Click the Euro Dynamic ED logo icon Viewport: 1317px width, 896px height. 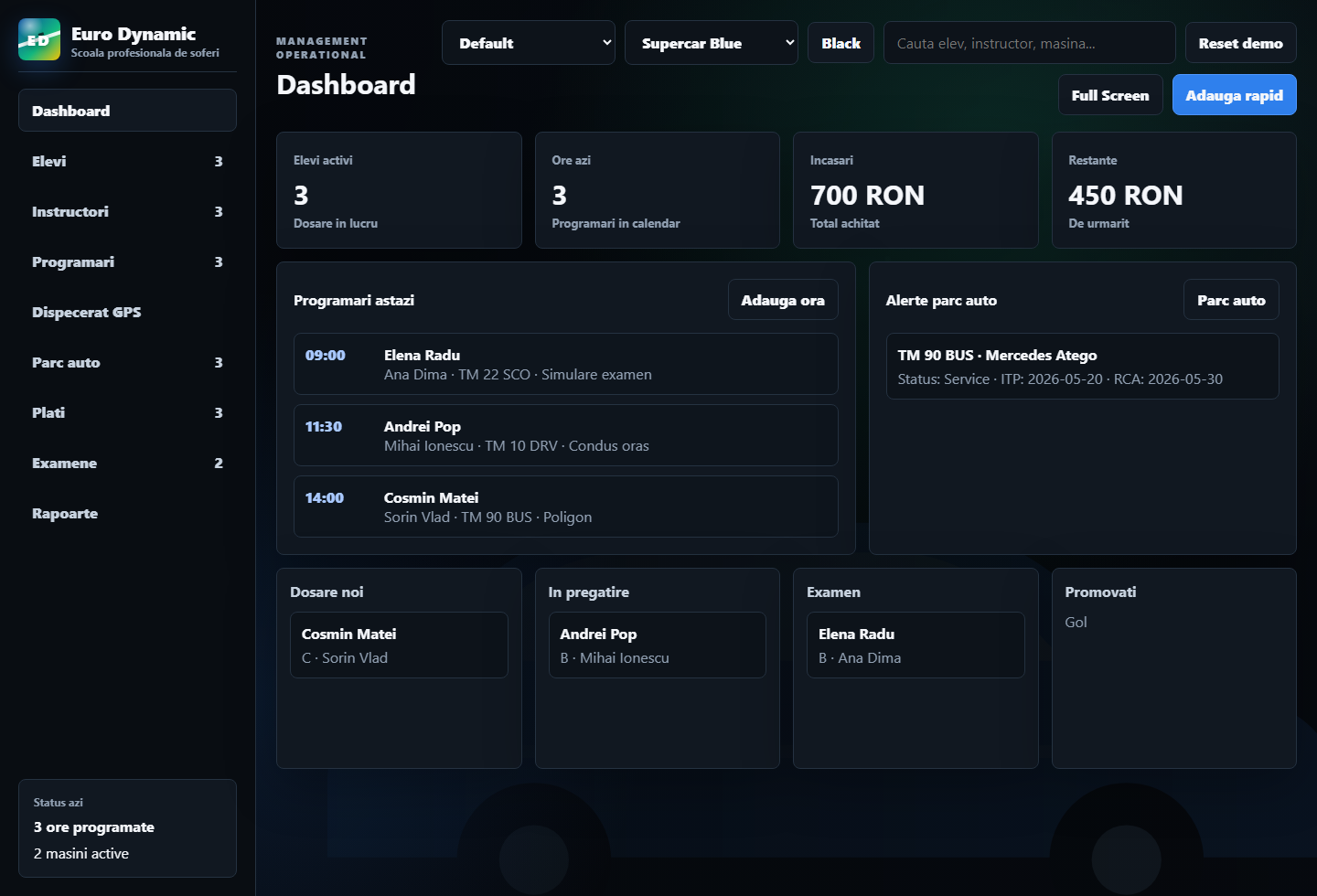click(x=39, y=39)
